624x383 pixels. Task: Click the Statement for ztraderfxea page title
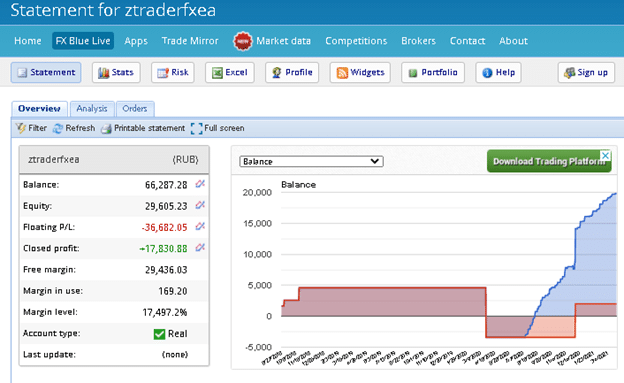pos(113,10)
